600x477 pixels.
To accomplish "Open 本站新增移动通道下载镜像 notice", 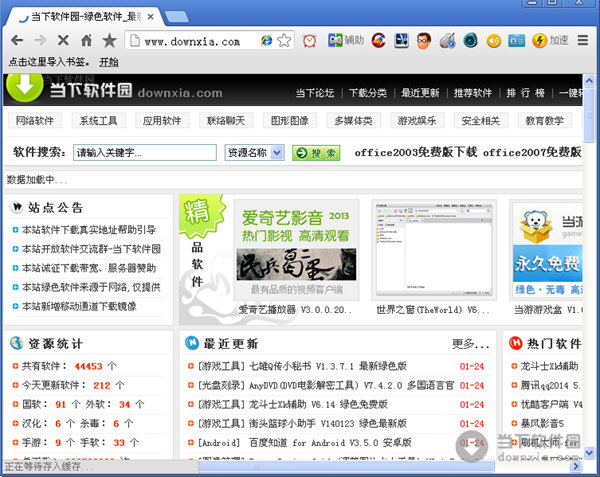I will pos(79,306).
